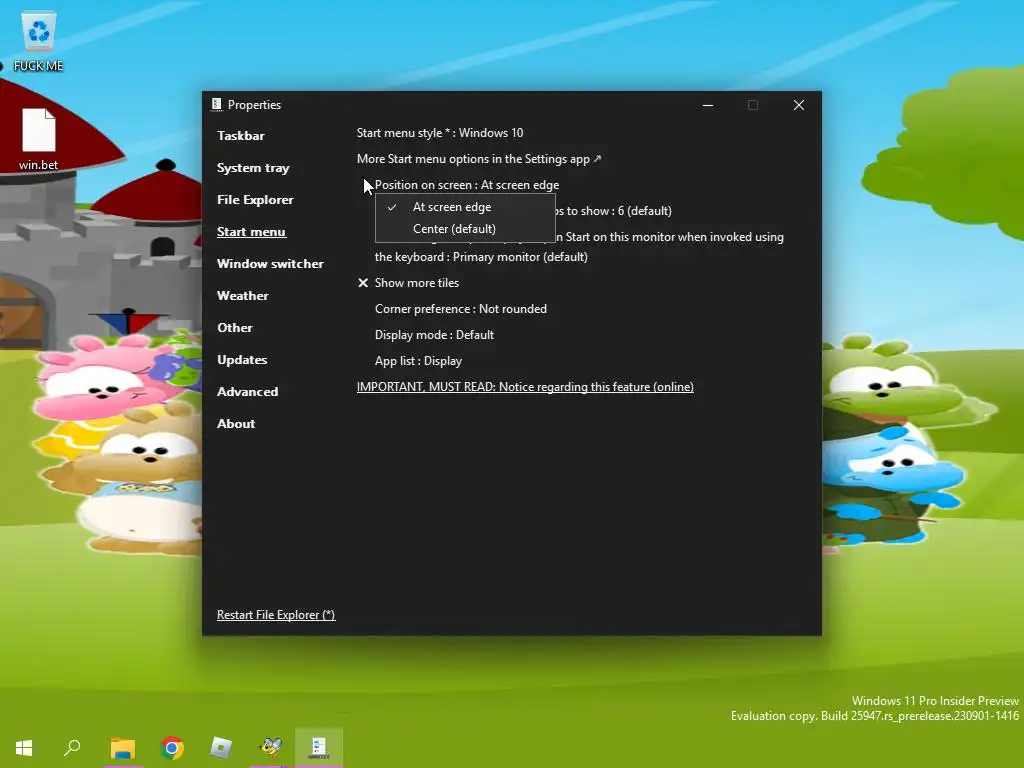This screenshot has width=1024, height=768.
Task: Change apps to show: 6 (default)
Action: tap(614, 211)
